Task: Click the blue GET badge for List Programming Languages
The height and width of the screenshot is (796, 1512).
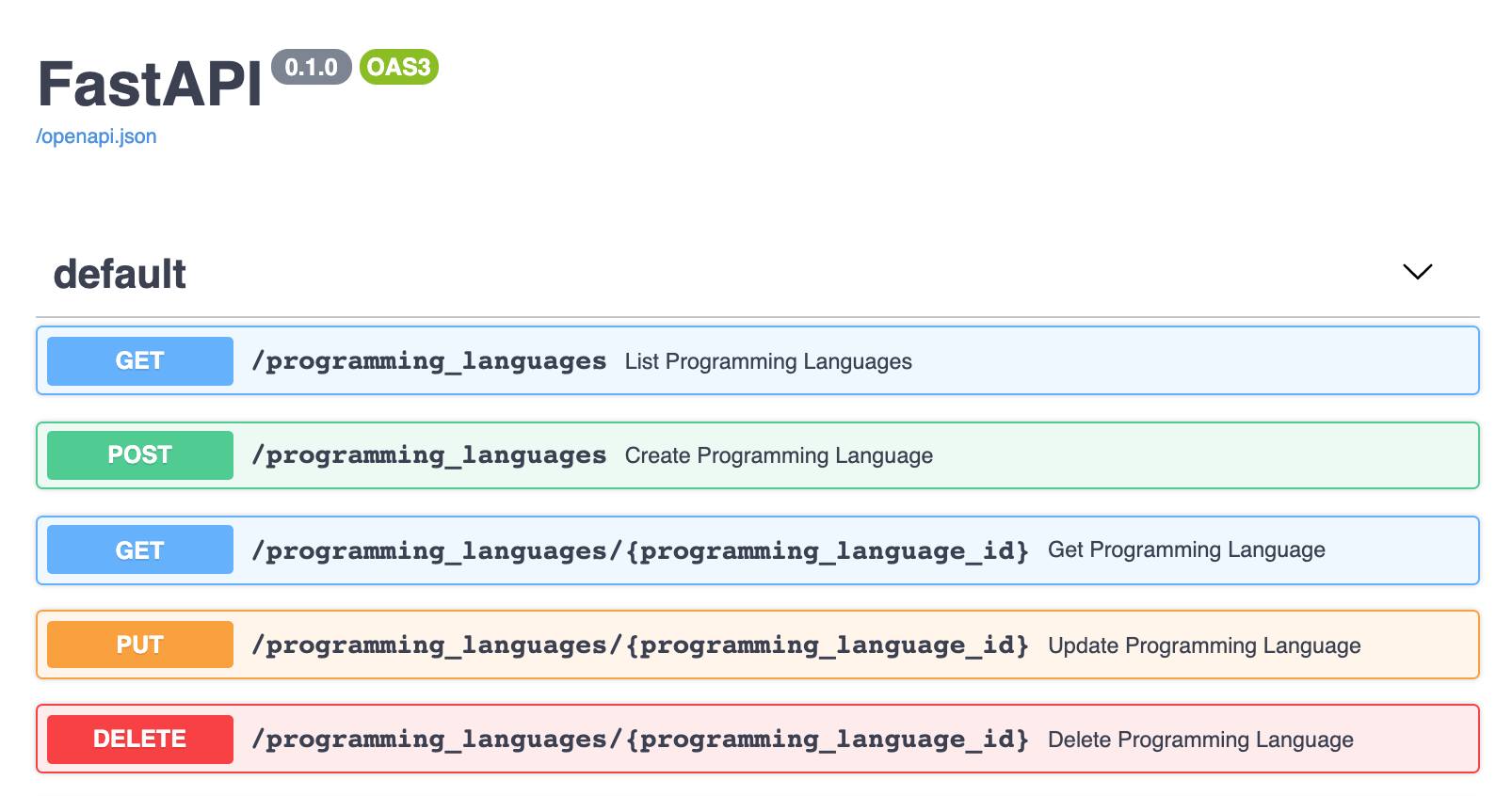Action: 140,361
